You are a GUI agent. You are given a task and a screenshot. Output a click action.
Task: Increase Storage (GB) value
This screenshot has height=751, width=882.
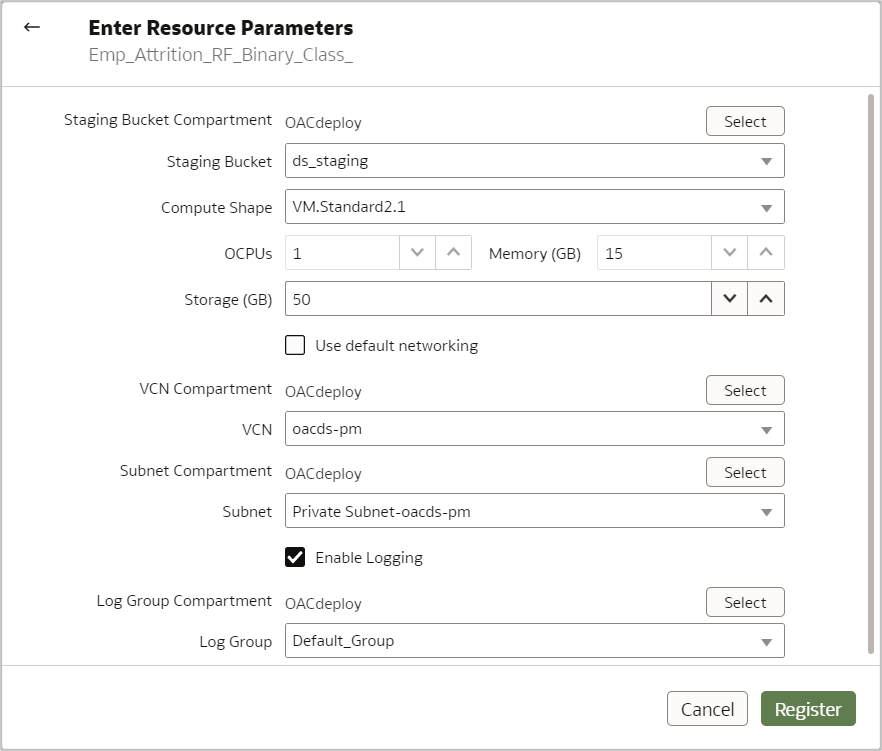click(766, 299)
